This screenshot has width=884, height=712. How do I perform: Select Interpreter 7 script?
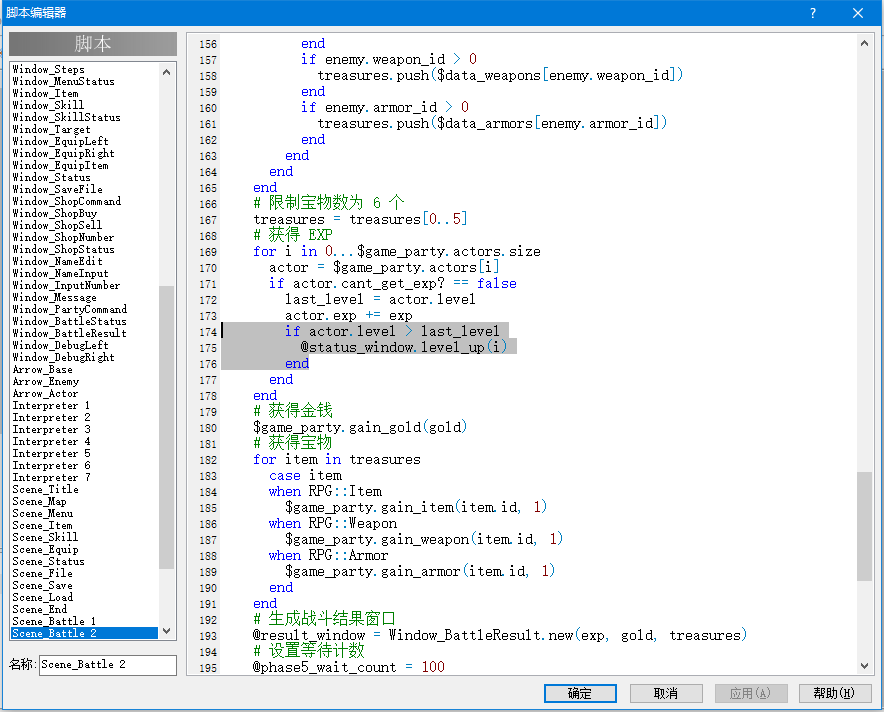(x=51, y=477)
